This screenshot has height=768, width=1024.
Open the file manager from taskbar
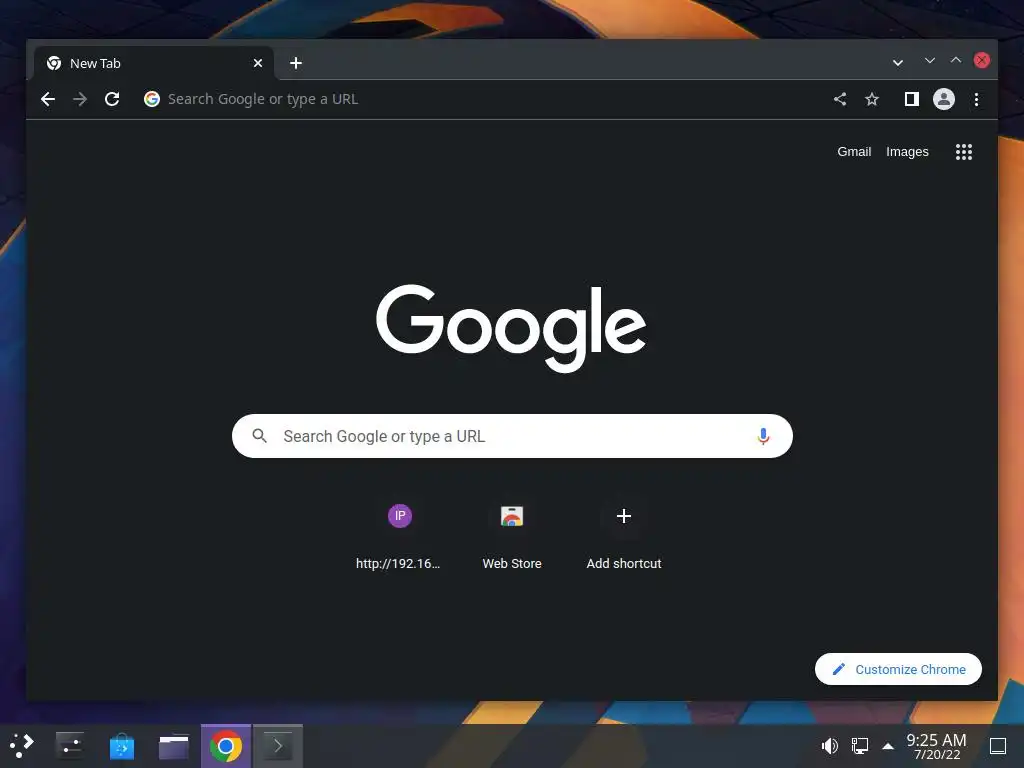pos(174,746)
